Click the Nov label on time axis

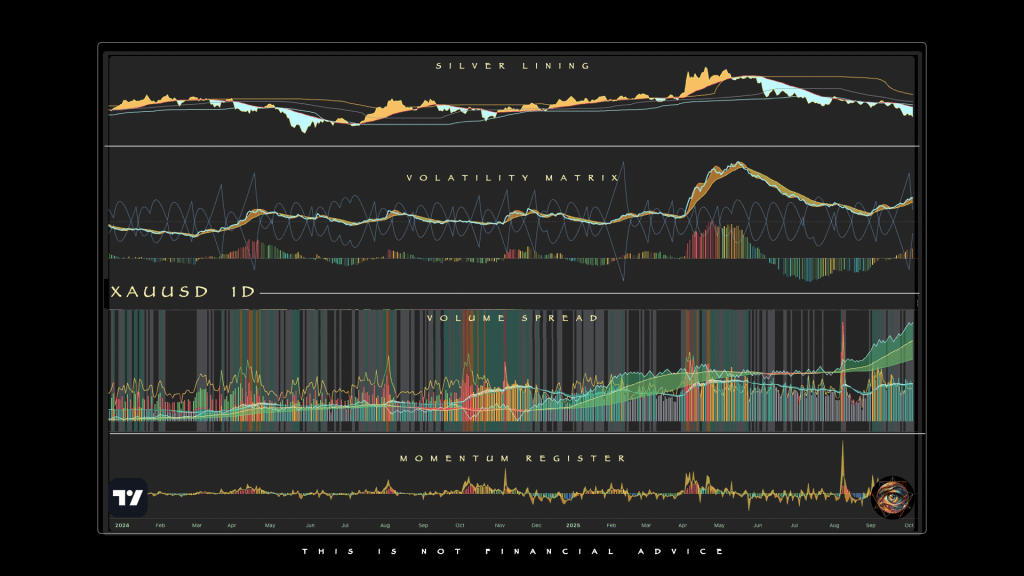coord(500,525)
